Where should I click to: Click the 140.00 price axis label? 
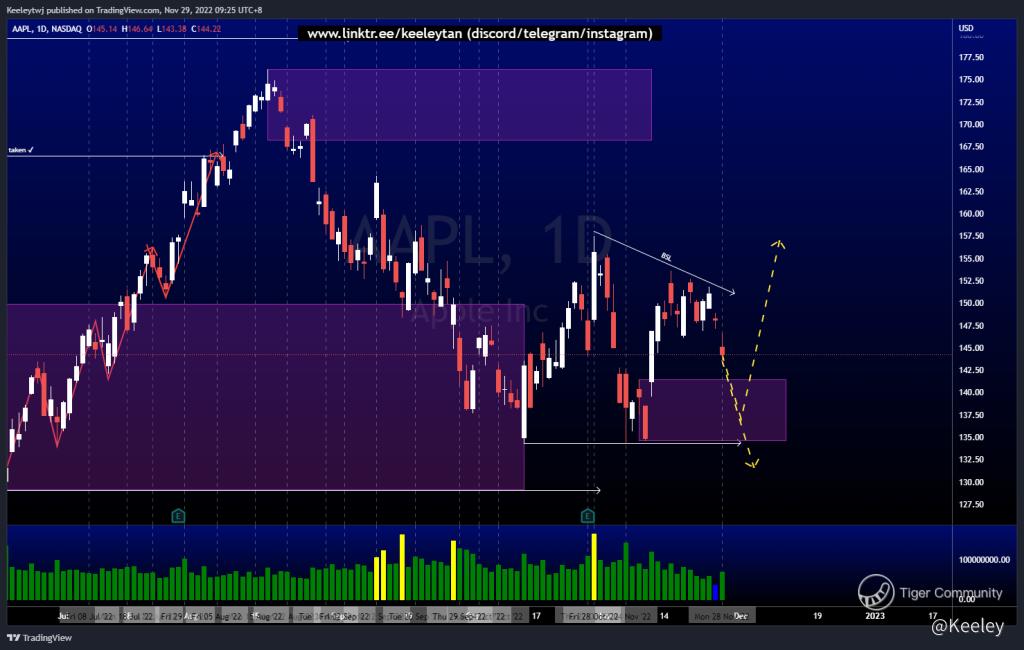coord(971,393)
